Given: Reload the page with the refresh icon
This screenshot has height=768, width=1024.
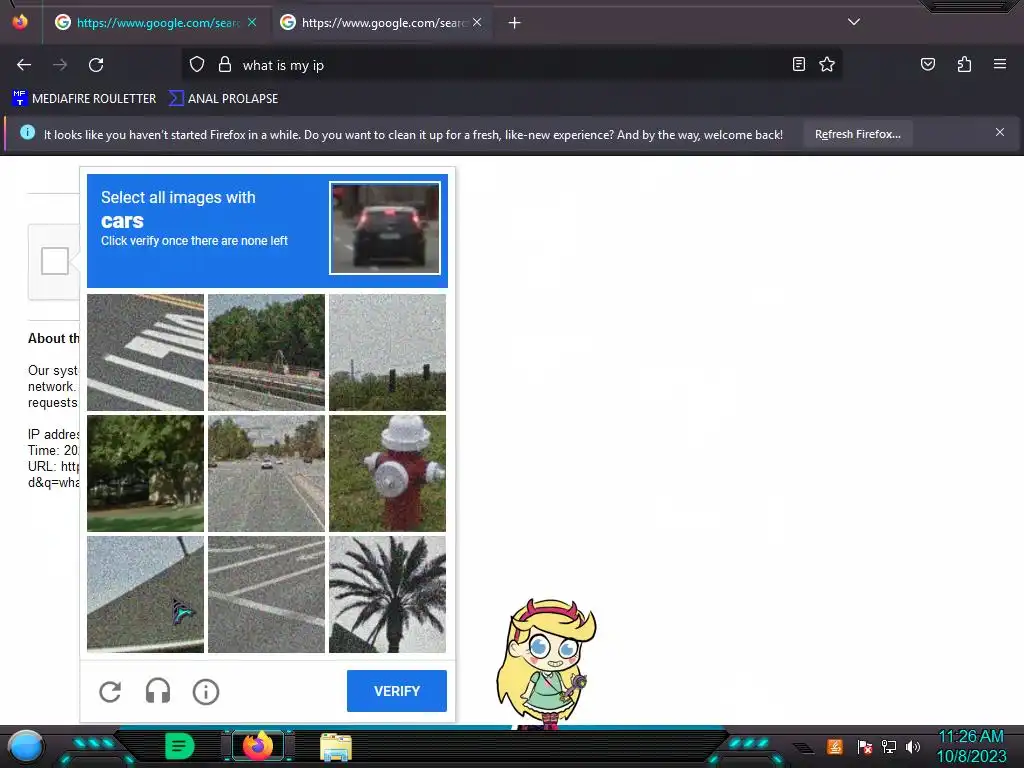Looking at the screenshot, I should coord(96,65).
